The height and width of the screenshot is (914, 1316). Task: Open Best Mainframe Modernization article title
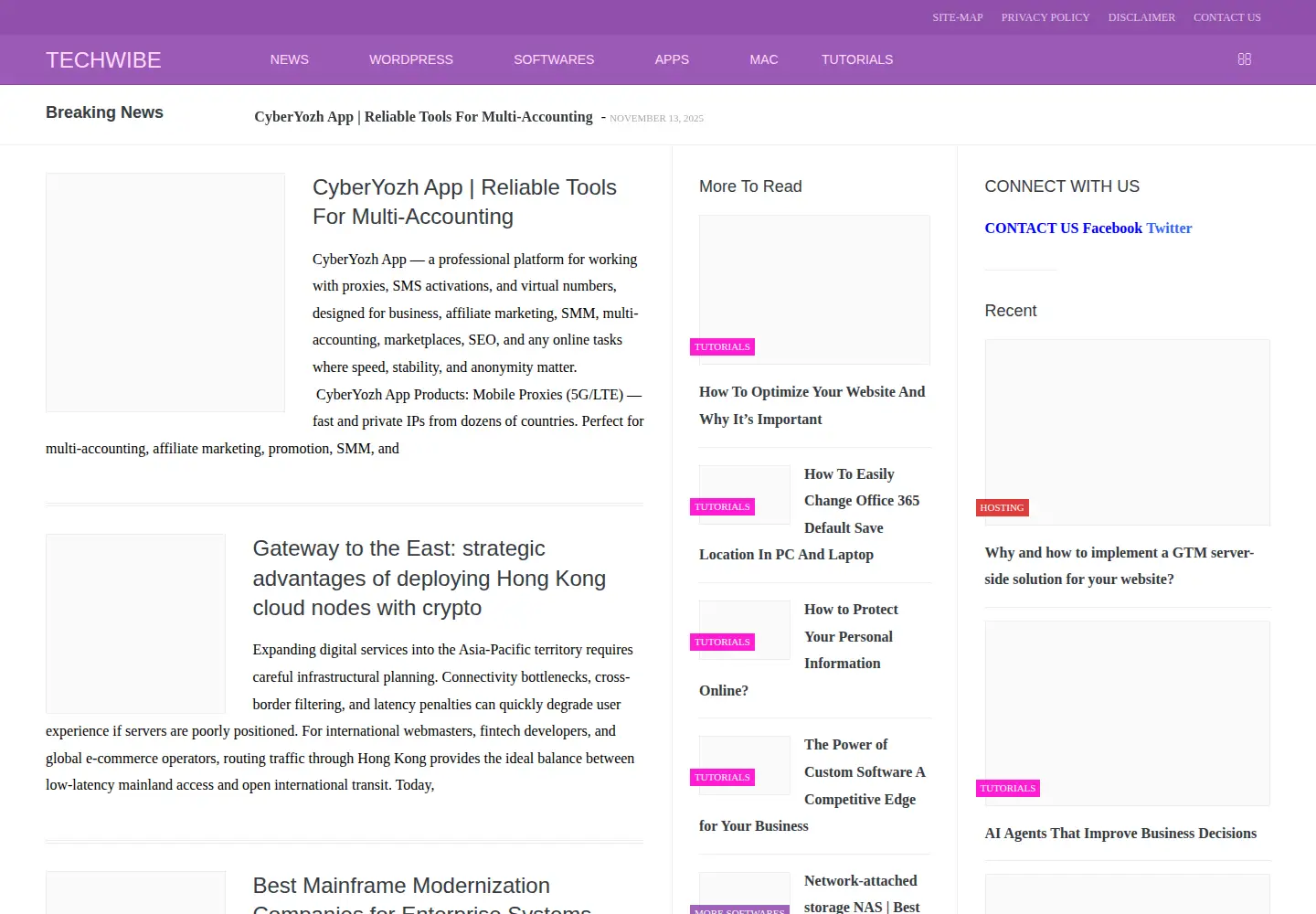tap(421, 895)
